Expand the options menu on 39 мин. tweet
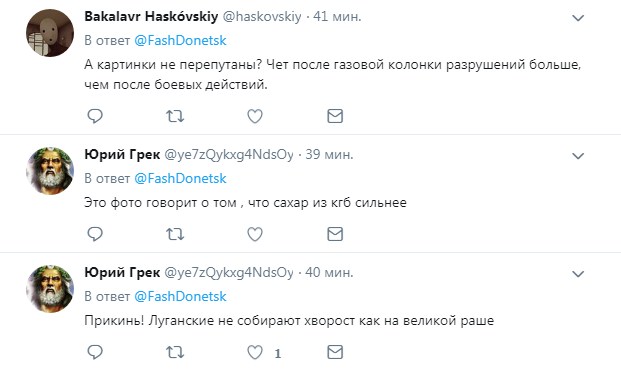This screenshot has height=369, width=621. (x=578, y=156)
